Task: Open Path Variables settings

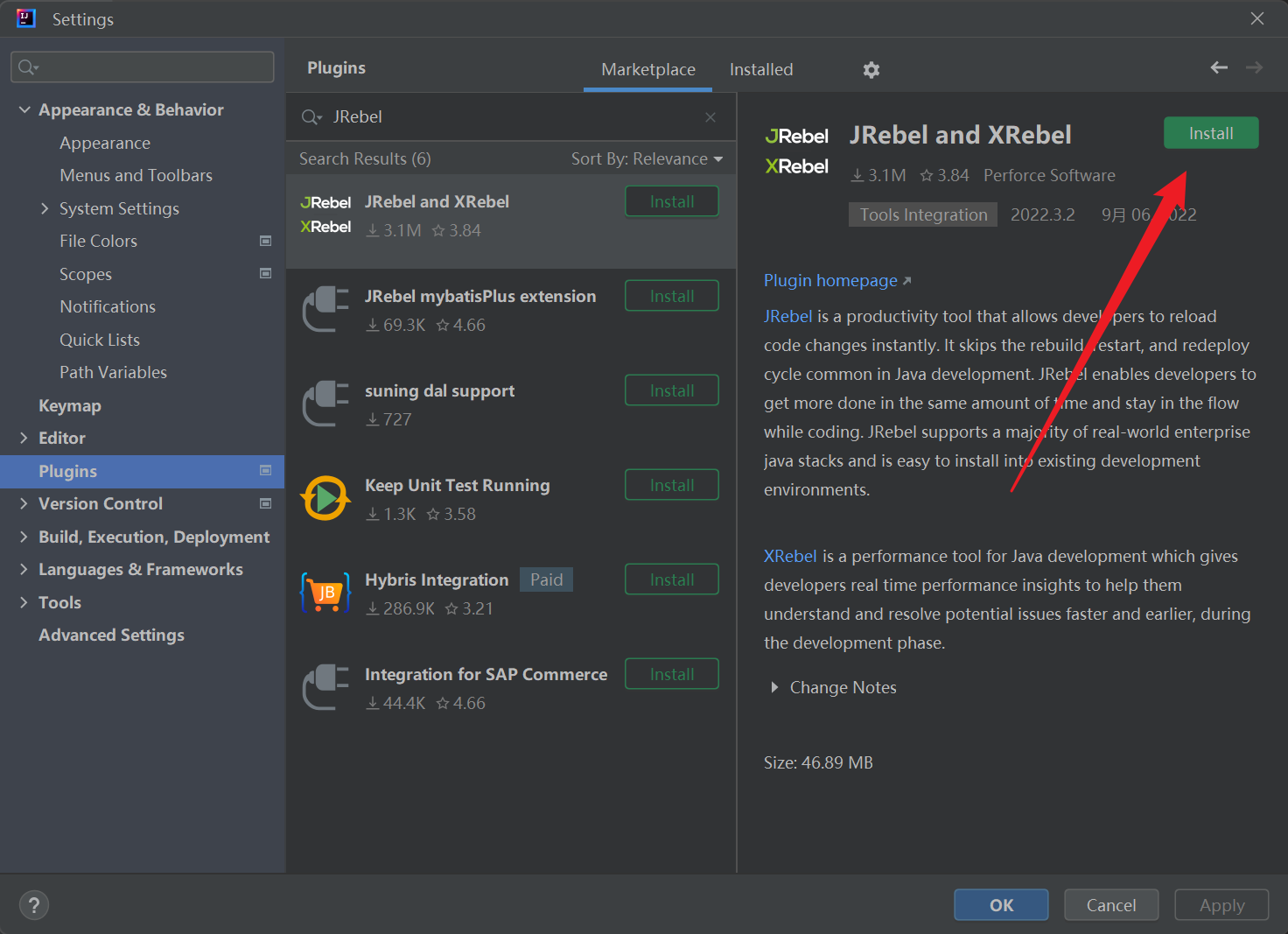Action: click(x=113, y=372)
